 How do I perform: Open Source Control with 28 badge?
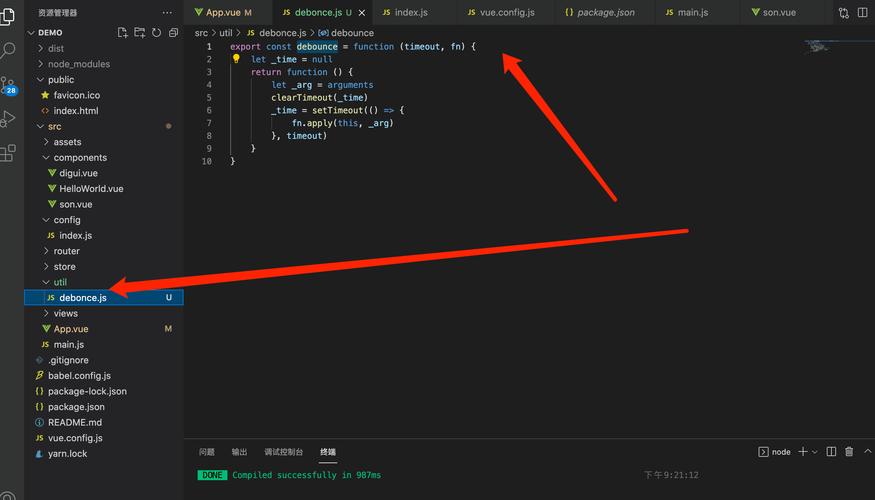click(x=9, y=86)
